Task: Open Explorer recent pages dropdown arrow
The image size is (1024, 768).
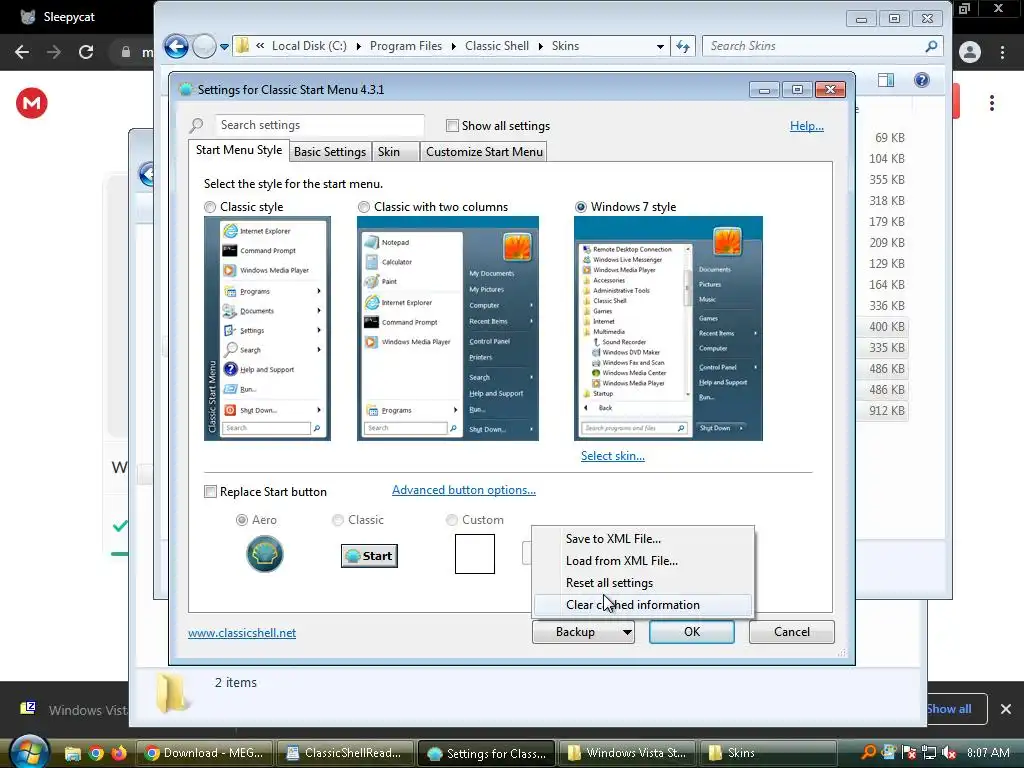Action: coord(224,46)
